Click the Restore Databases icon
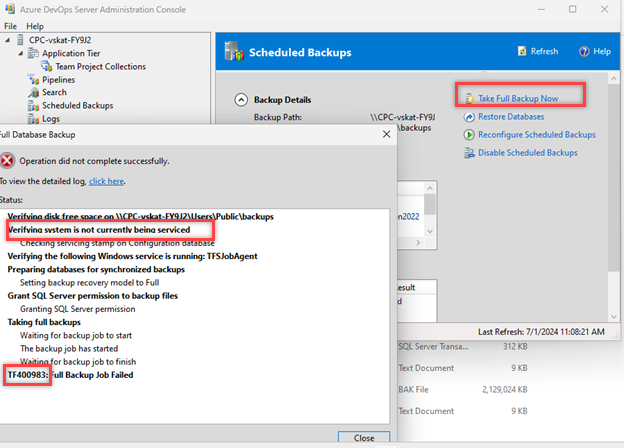Viewport: 624px width, 448px height. click(x=468, y=116)
